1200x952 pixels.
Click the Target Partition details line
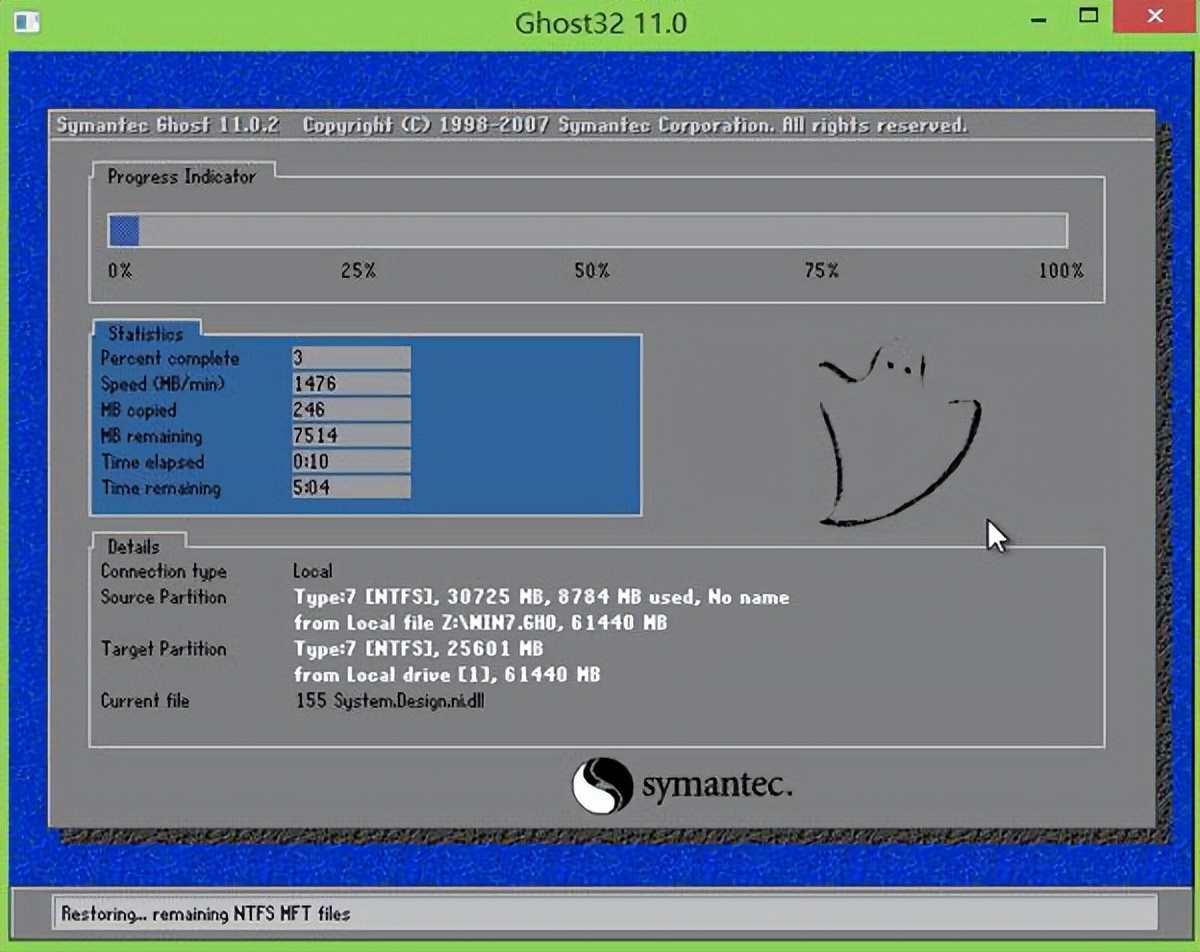420,649
